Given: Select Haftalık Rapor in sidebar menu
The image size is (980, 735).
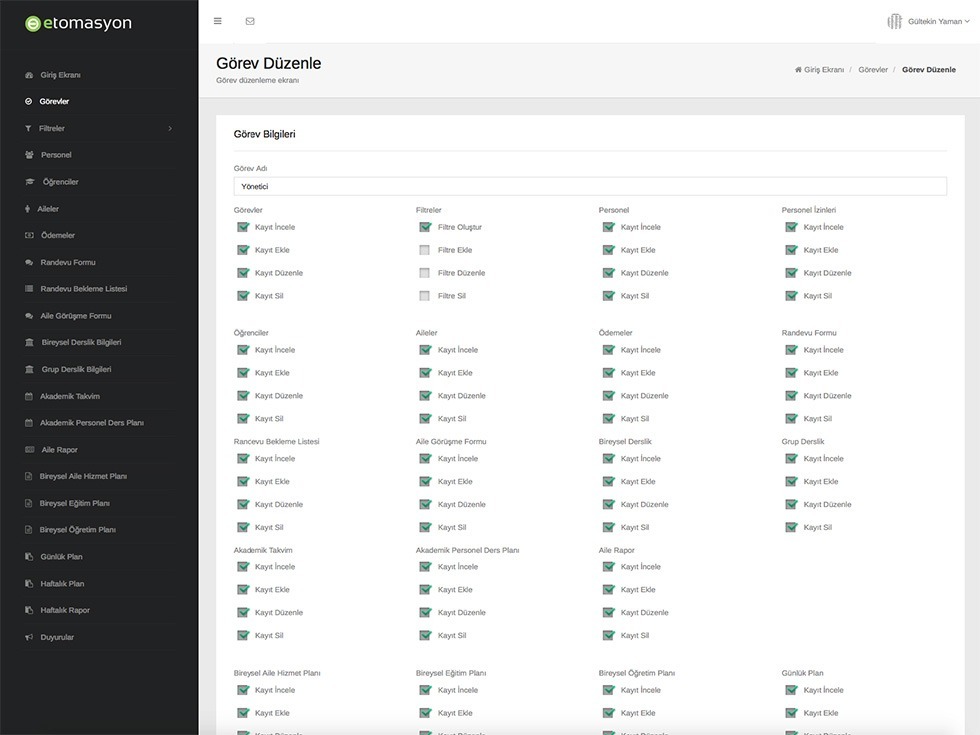Looking at the screenshot, I should 65,610.
